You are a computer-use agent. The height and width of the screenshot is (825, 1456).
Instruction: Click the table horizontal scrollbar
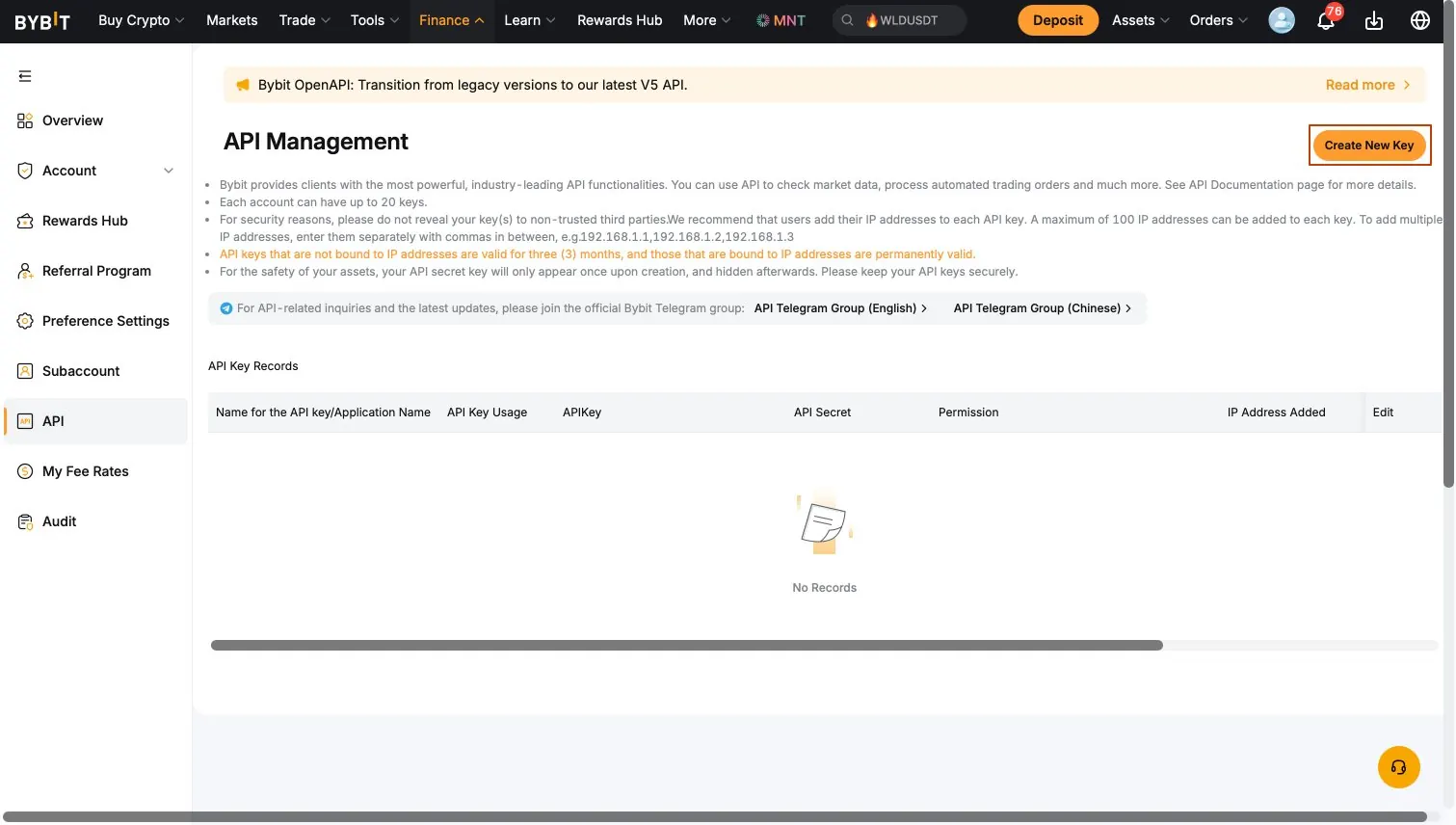686,646
